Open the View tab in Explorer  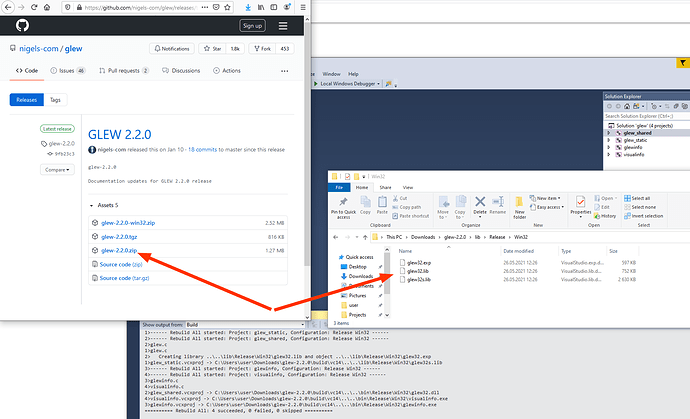pos(408,187)
